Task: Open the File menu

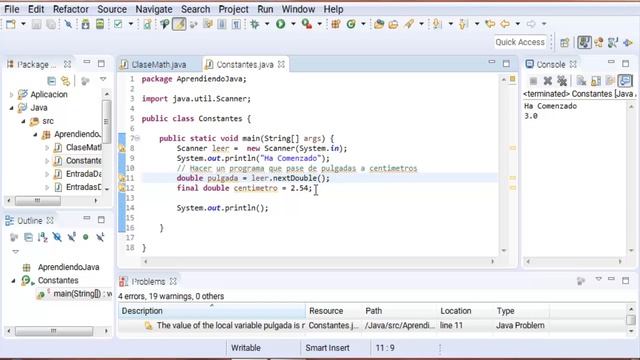Action: coord(11,9)
